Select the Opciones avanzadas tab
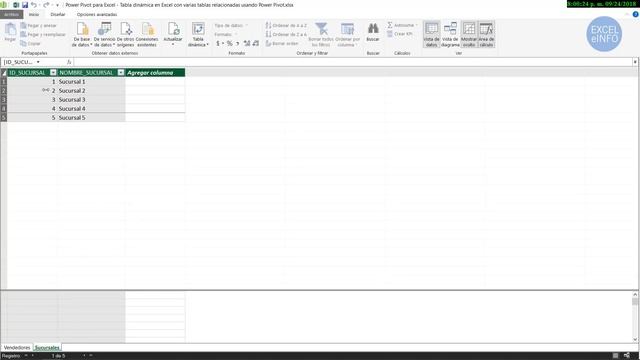The image size is (640, 360). 97,14
